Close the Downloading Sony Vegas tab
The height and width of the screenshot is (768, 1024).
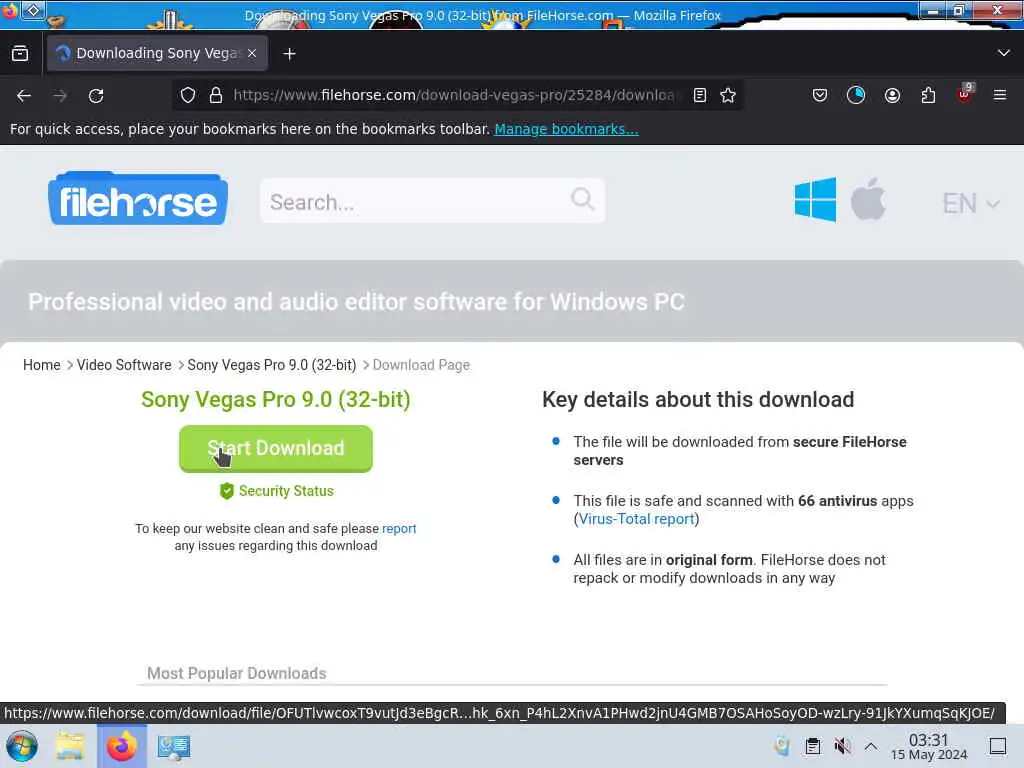tap(252, 54)
